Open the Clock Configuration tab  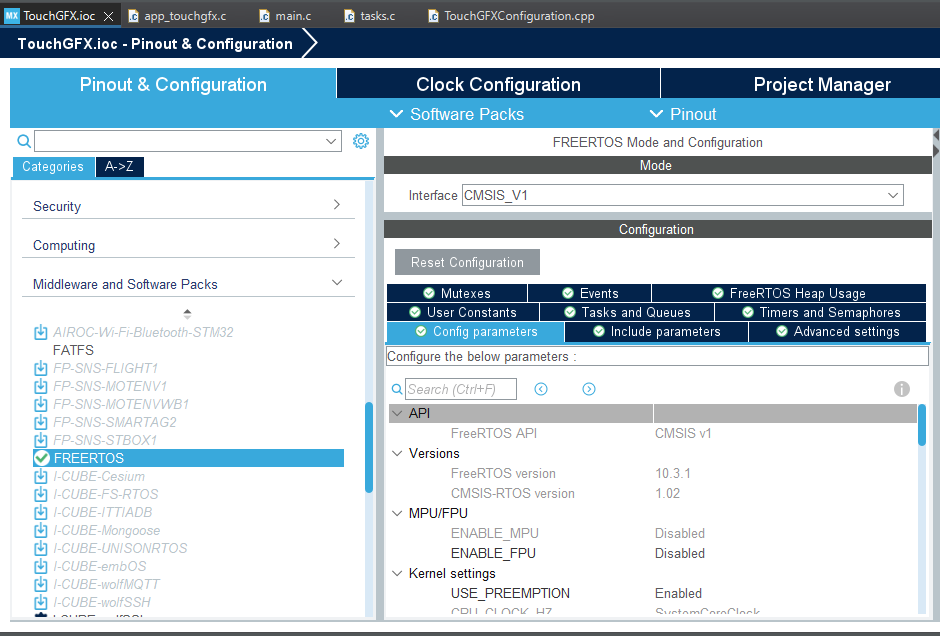pyautogui.click(x=498, y=84)
